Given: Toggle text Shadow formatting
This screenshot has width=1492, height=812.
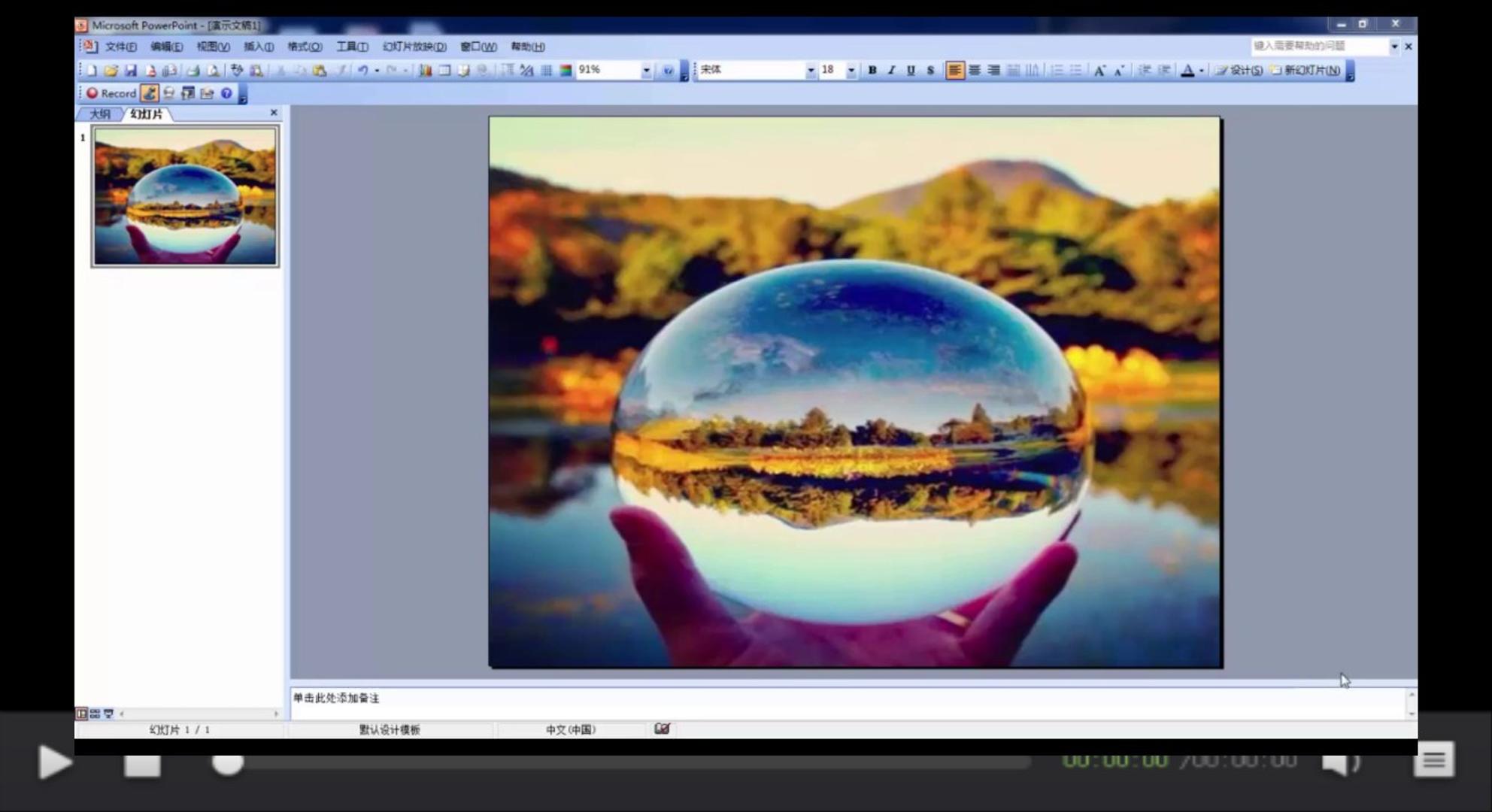Looking at the screenshot, I should (x=930, y=70).
